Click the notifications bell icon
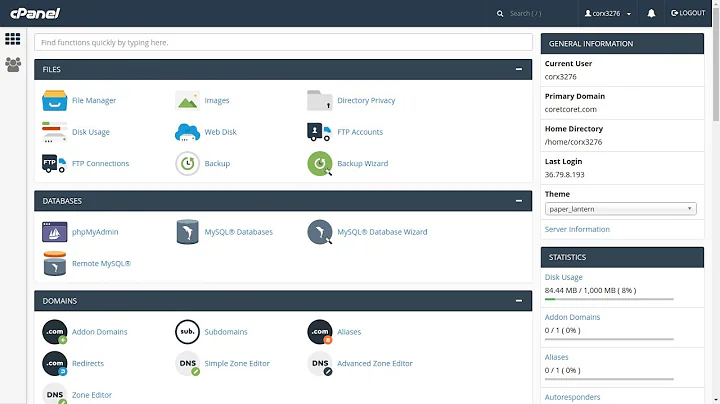This screenshot has width=720, height=404. click(651, 13)
